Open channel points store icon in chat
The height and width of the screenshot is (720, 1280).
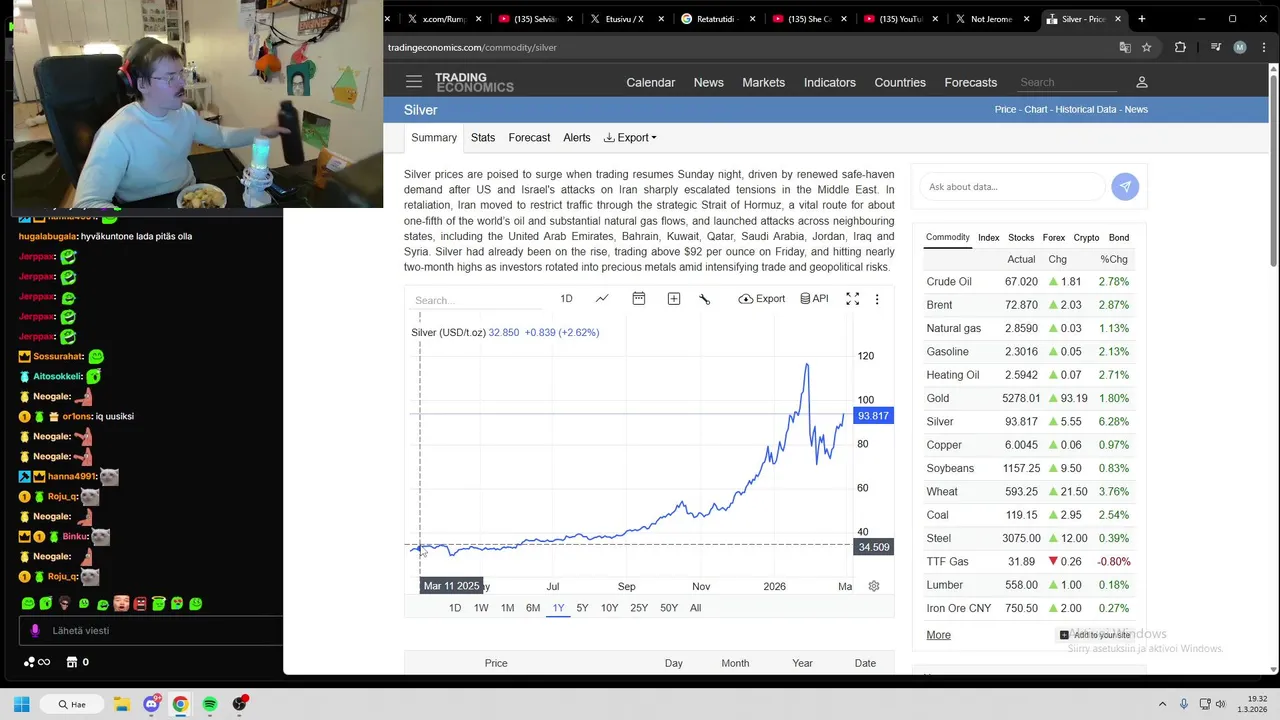[x=72, y=662]
